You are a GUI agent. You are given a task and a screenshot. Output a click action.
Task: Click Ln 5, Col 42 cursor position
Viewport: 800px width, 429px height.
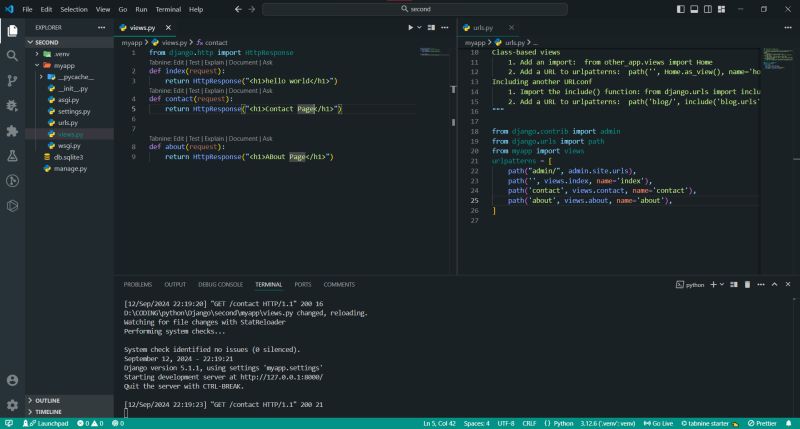pyautogui.click(x=439, y=423)
